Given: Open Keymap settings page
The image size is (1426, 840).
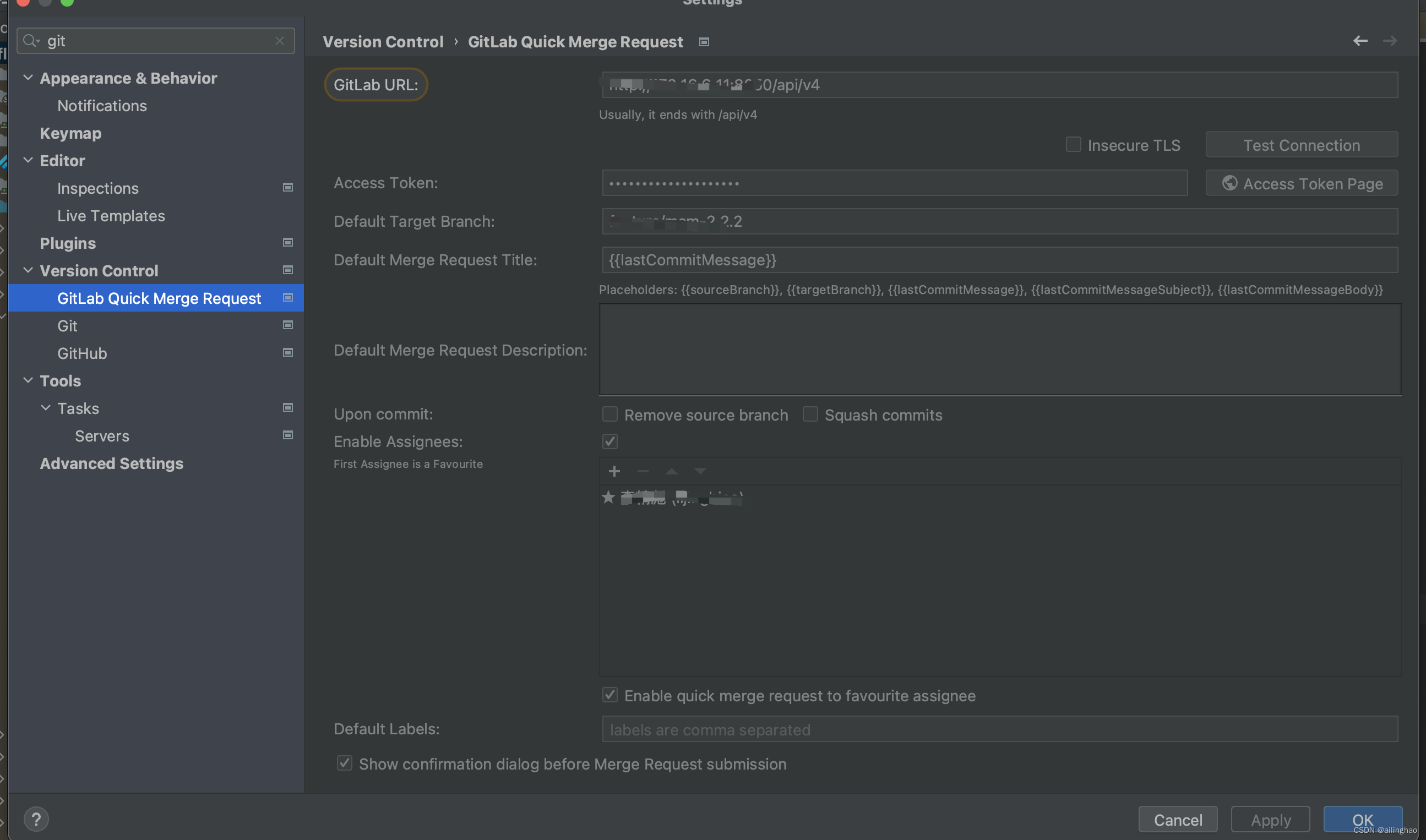Looking at the screenshot, I should click(71, 133).
